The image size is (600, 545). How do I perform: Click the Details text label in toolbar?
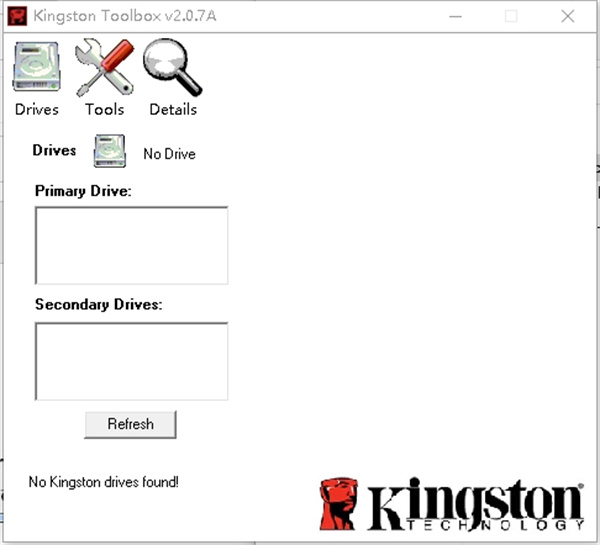(x=173, y=109)
